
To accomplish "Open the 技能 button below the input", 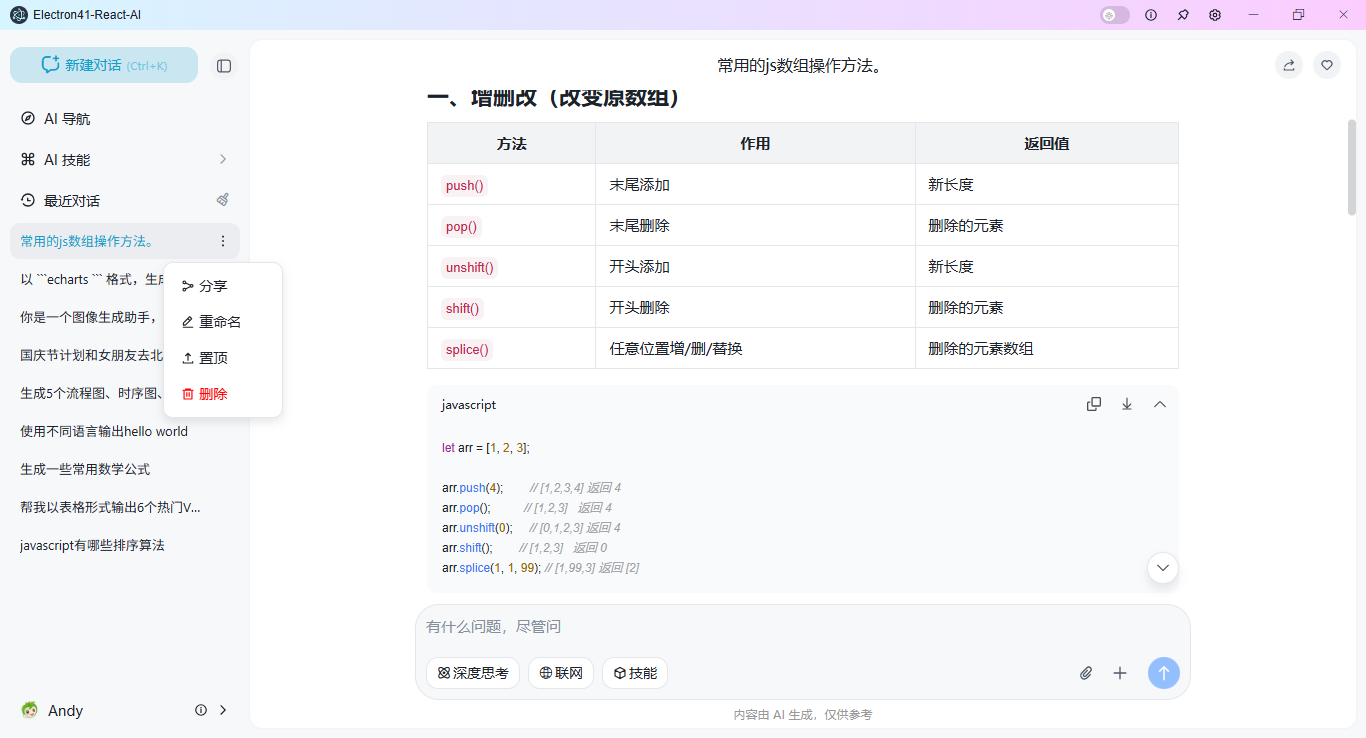I will click(635, 673).
